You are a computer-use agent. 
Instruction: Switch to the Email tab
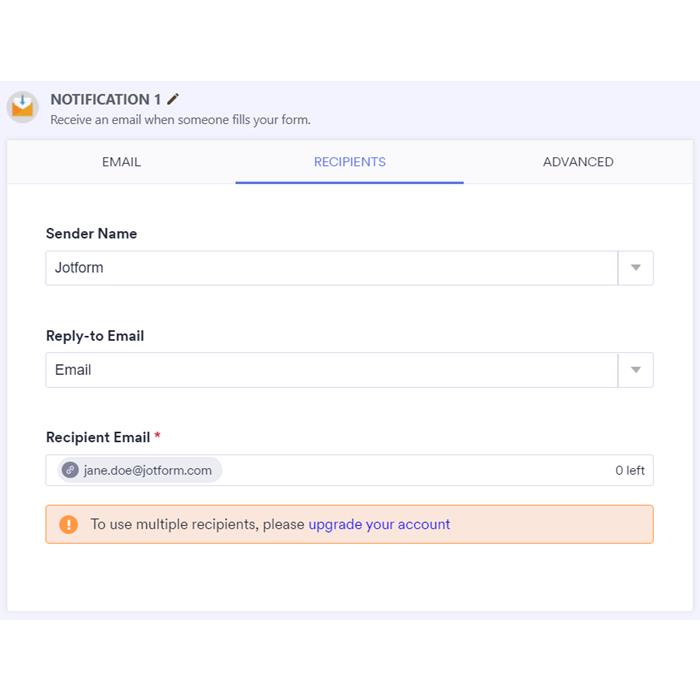tap(121, 162)
